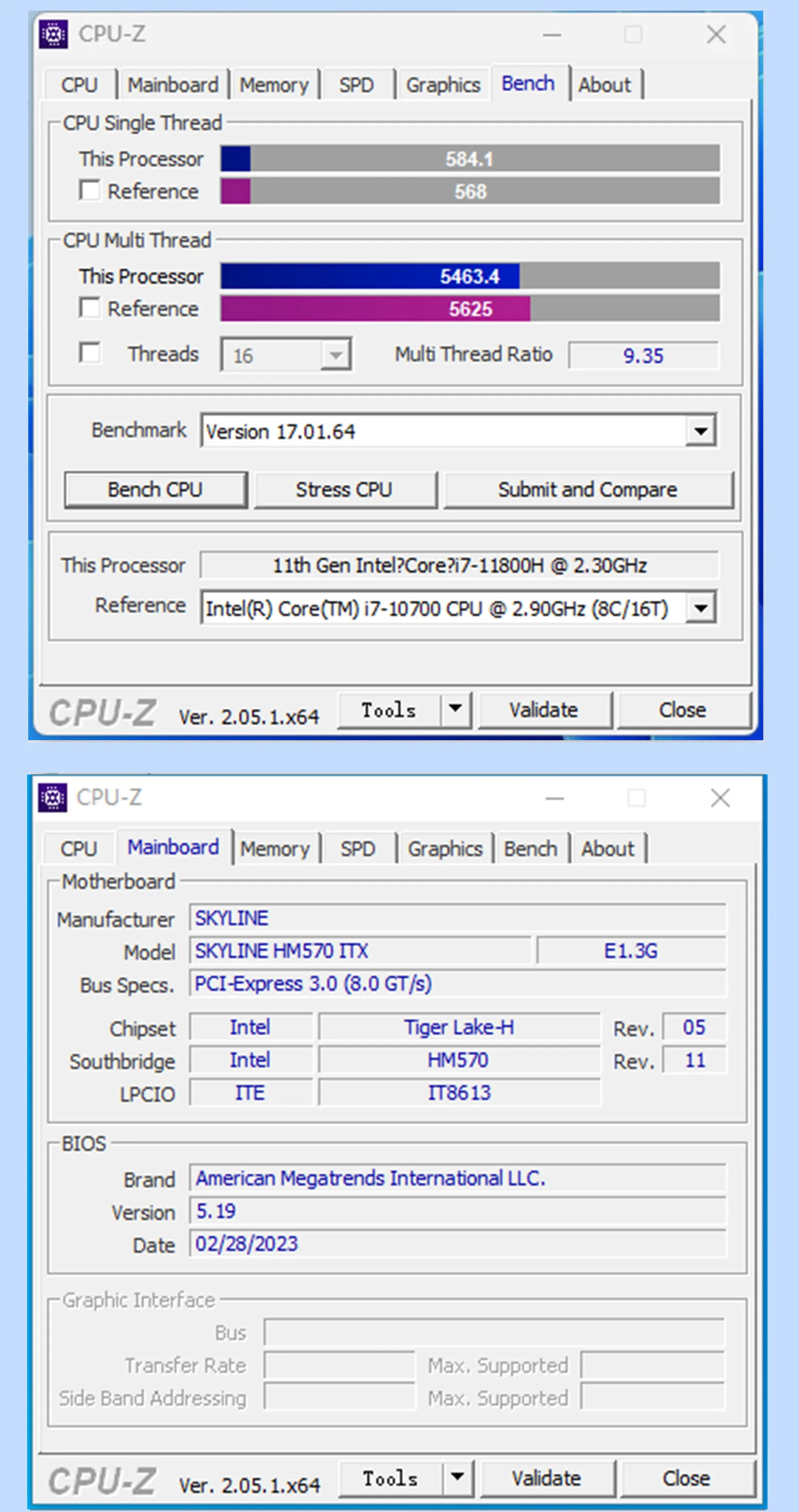Start the Stress CPU test

pos(345,489)
